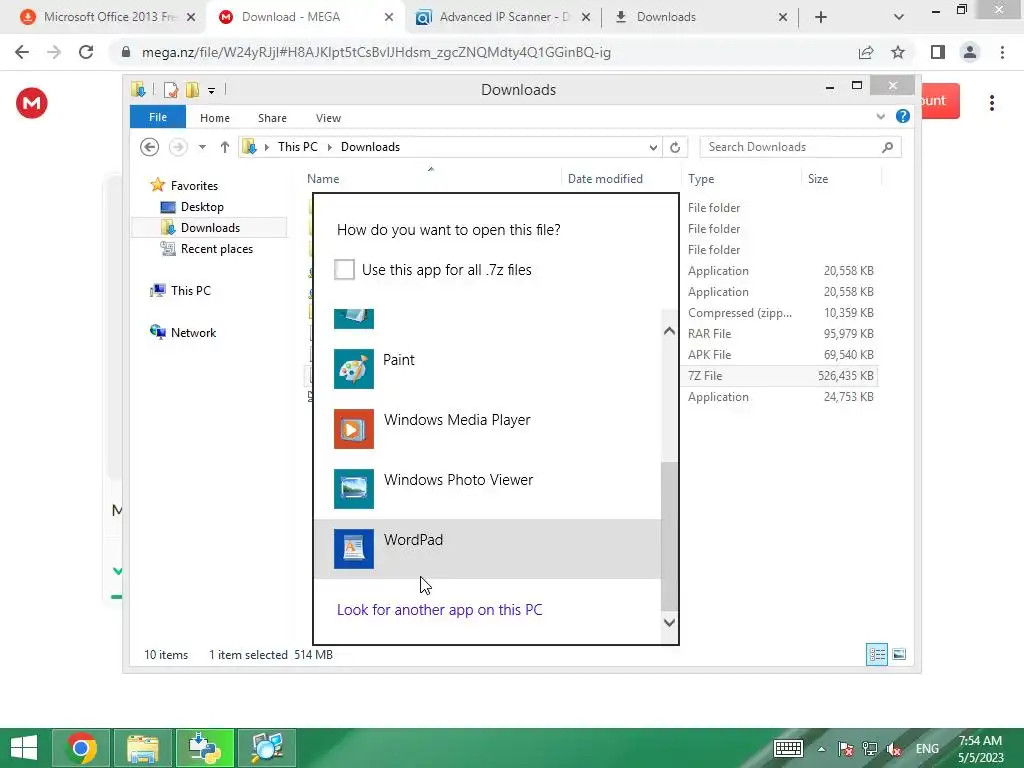Click Explorer quick access properties icon
The height and width of the screenshot is (768, 1024).
[170, 89]
